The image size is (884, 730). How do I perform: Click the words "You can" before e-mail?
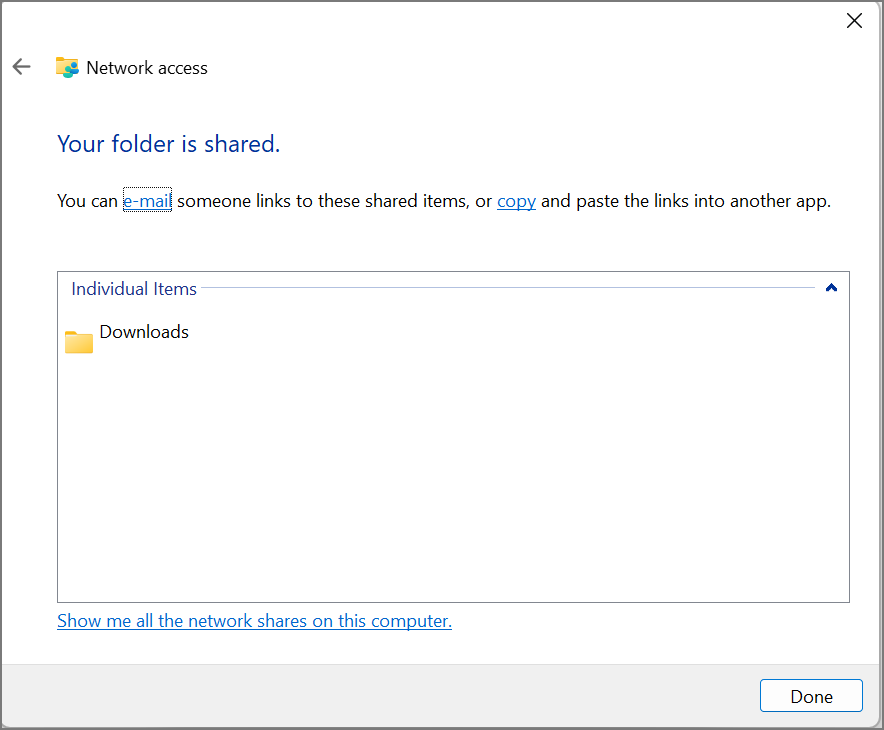tap(87, 201)
